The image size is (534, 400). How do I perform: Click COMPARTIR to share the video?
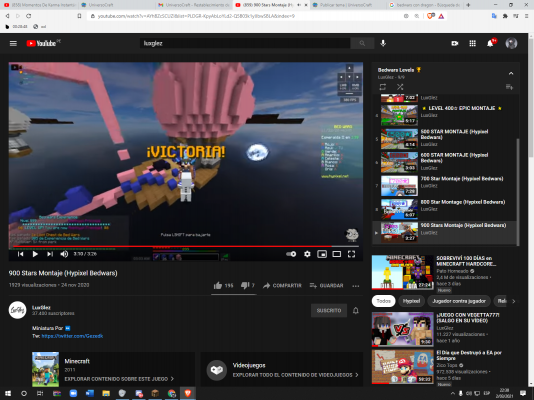282,286
